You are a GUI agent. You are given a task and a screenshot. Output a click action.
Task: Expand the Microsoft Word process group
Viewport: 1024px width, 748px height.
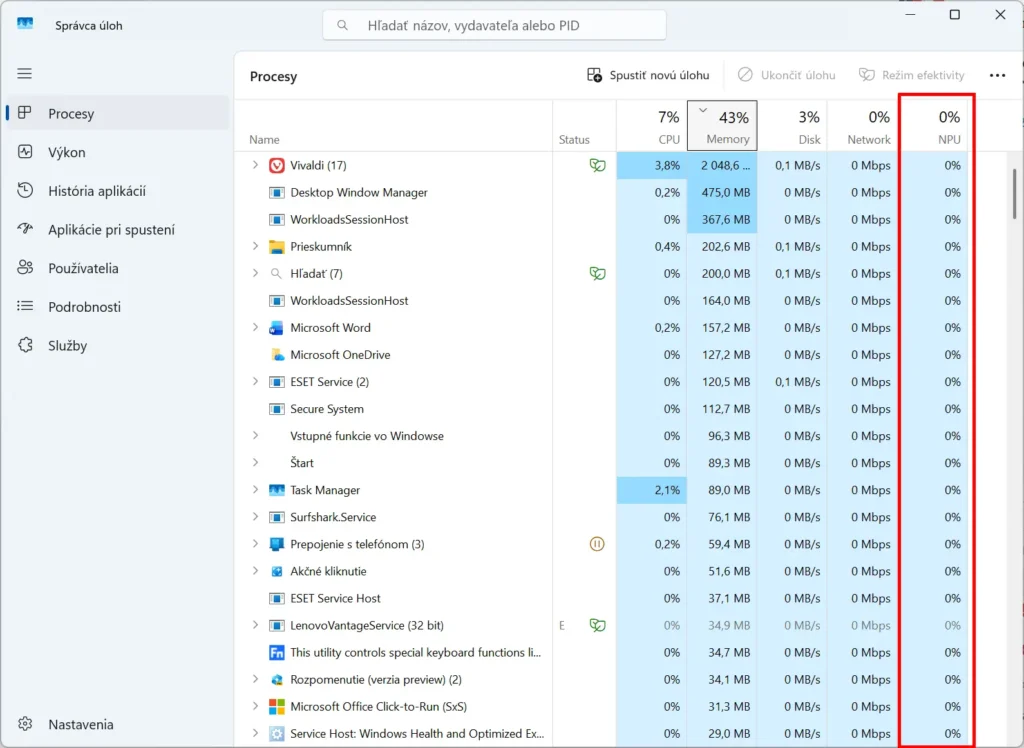pyautogui.click(x=255, y=327)
